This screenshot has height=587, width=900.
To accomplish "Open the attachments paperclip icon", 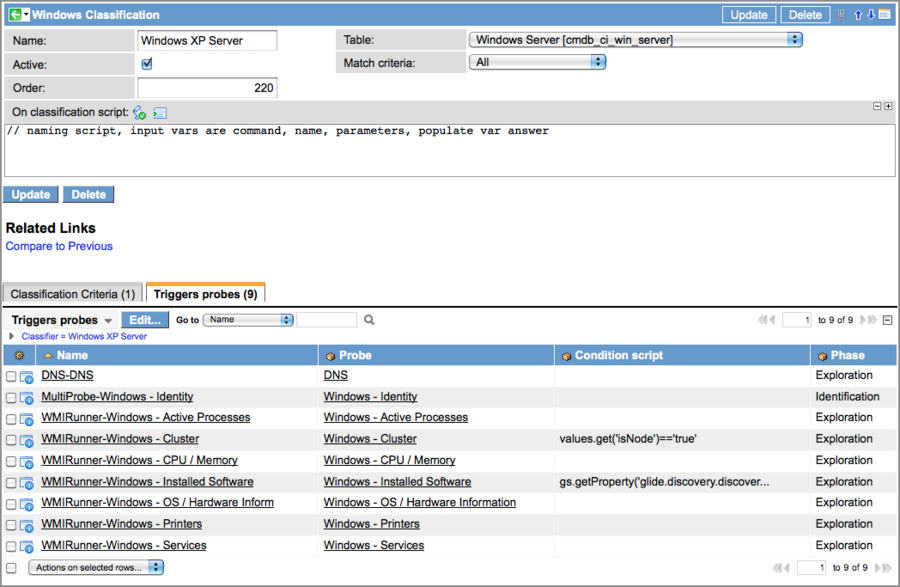I will pyautogui.click(x=841, y=15).
